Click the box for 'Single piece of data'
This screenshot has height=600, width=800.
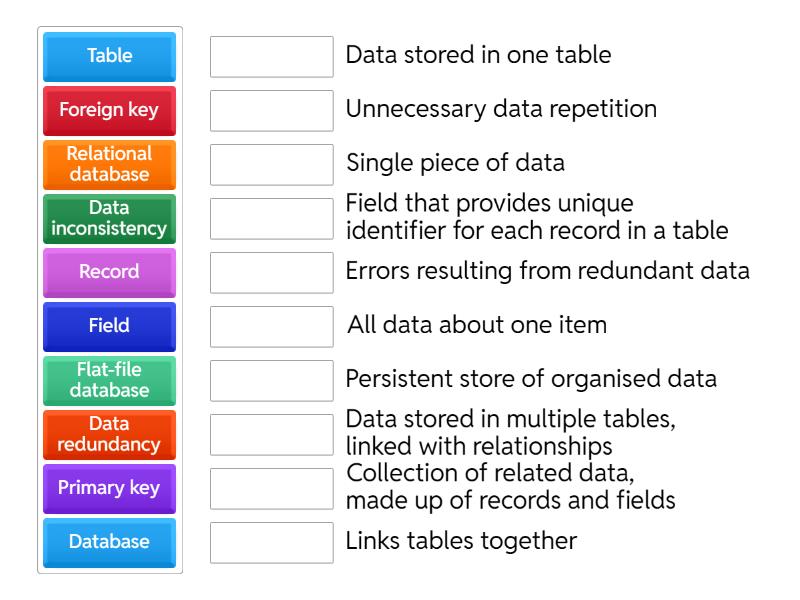click(271, 165)
